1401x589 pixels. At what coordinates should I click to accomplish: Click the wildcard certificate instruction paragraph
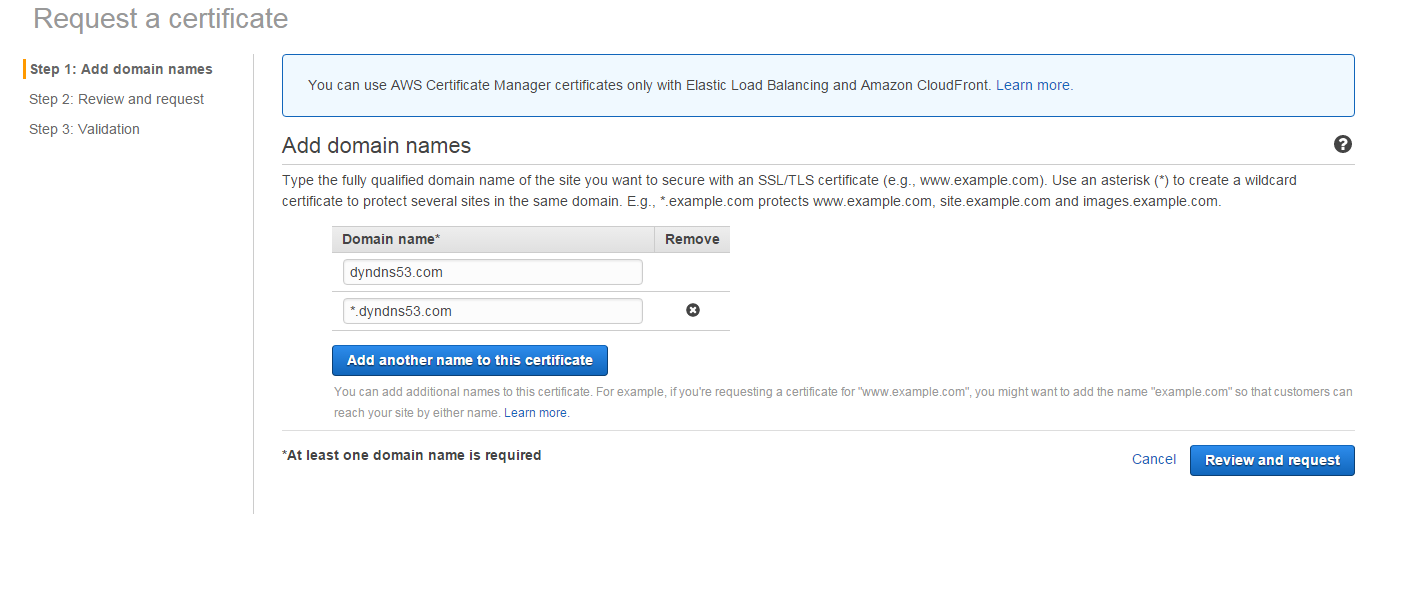point(750,191)
